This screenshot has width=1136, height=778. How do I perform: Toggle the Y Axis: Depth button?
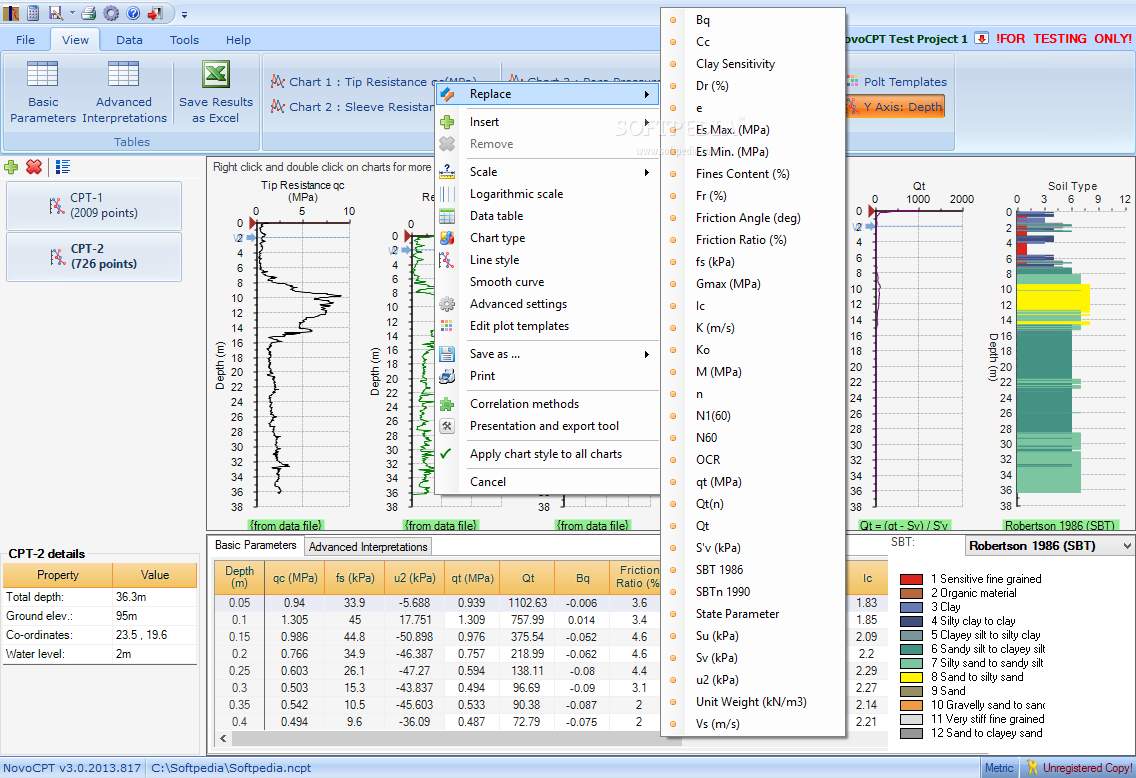pos(895,106)
